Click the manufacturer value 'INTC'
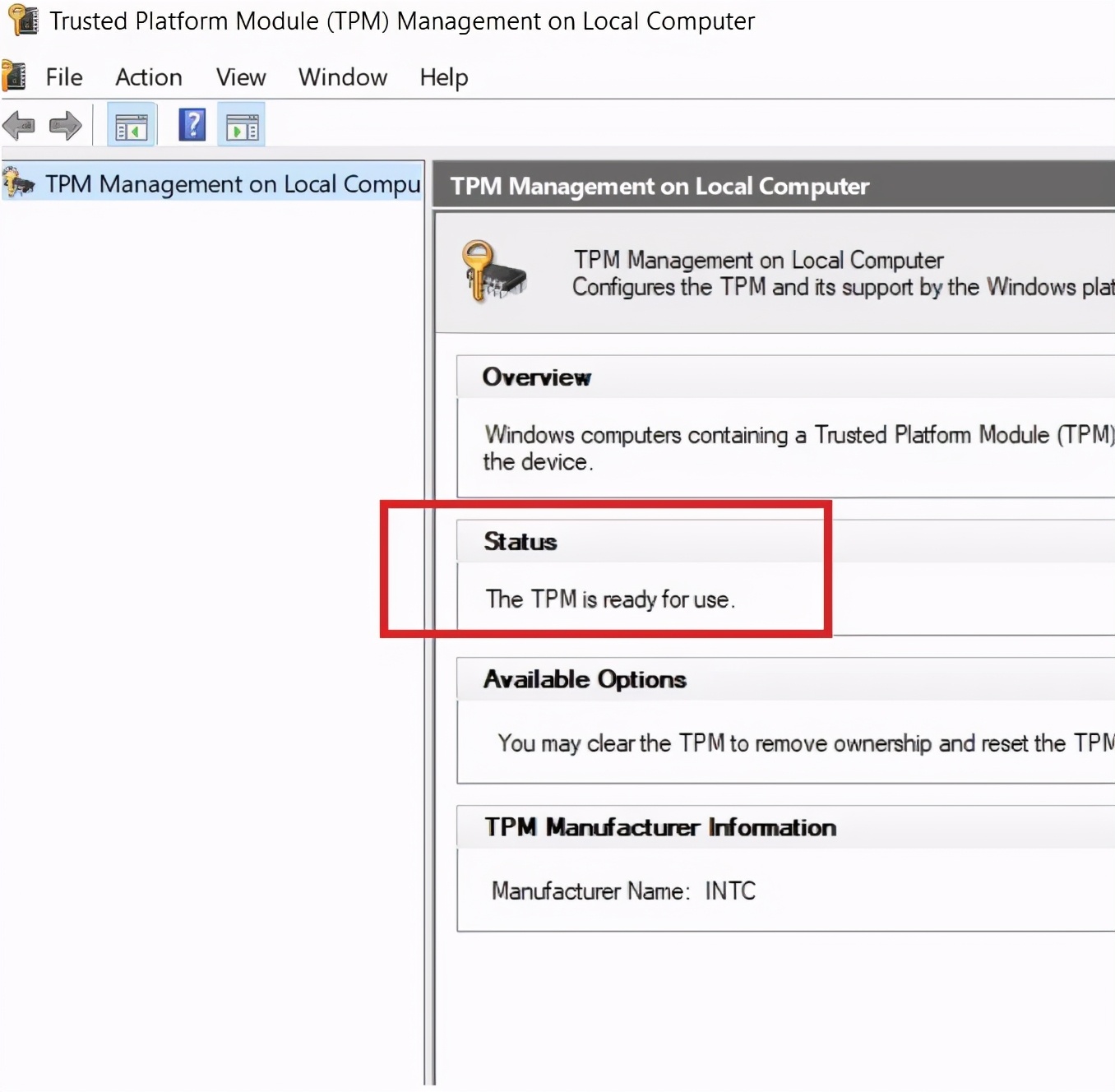1115x1092 pixels. 730,891
